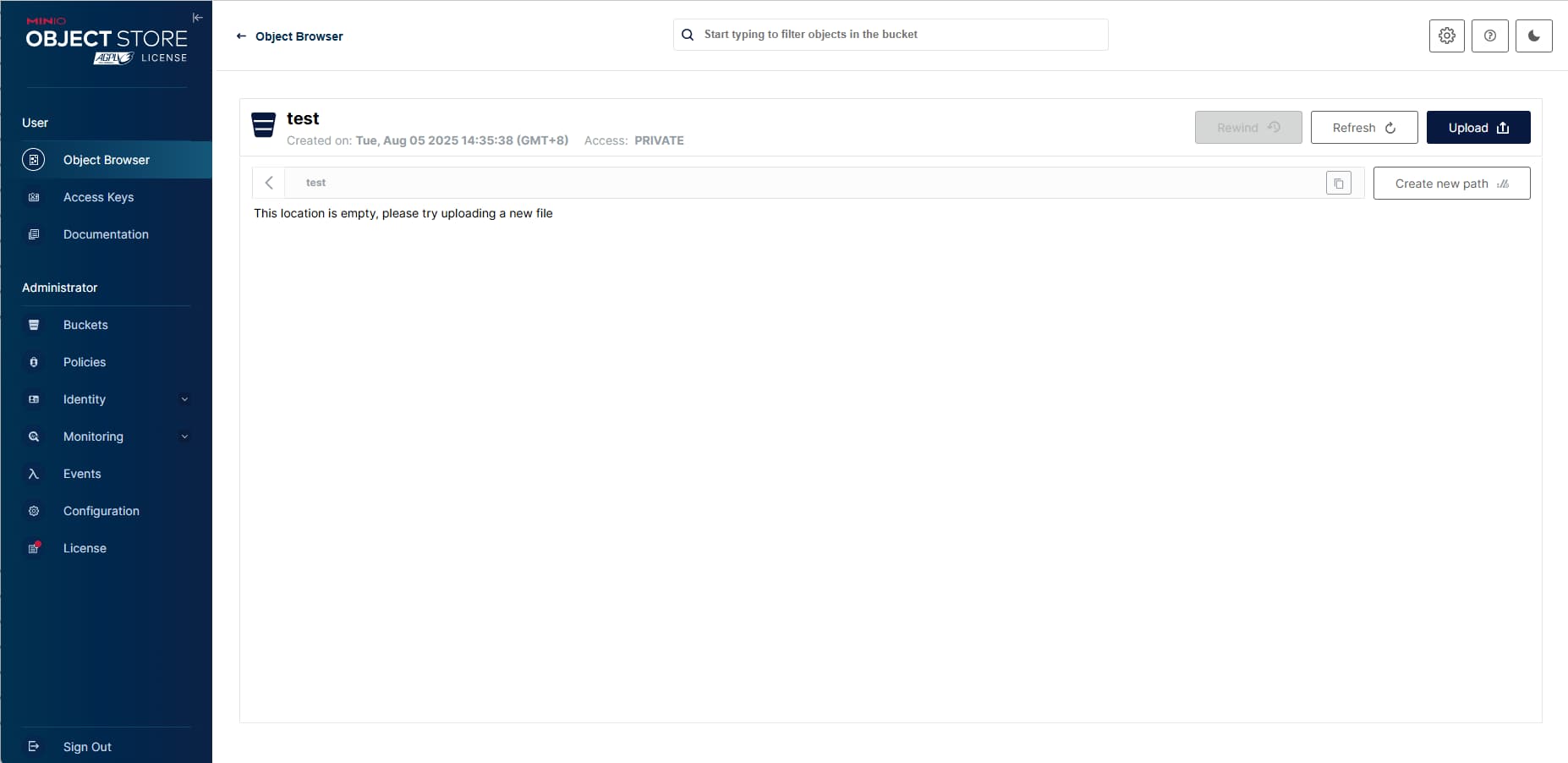Screen dimensions: 1568x763
Task: Open License in the sidebar
Action: pos(107,548)
